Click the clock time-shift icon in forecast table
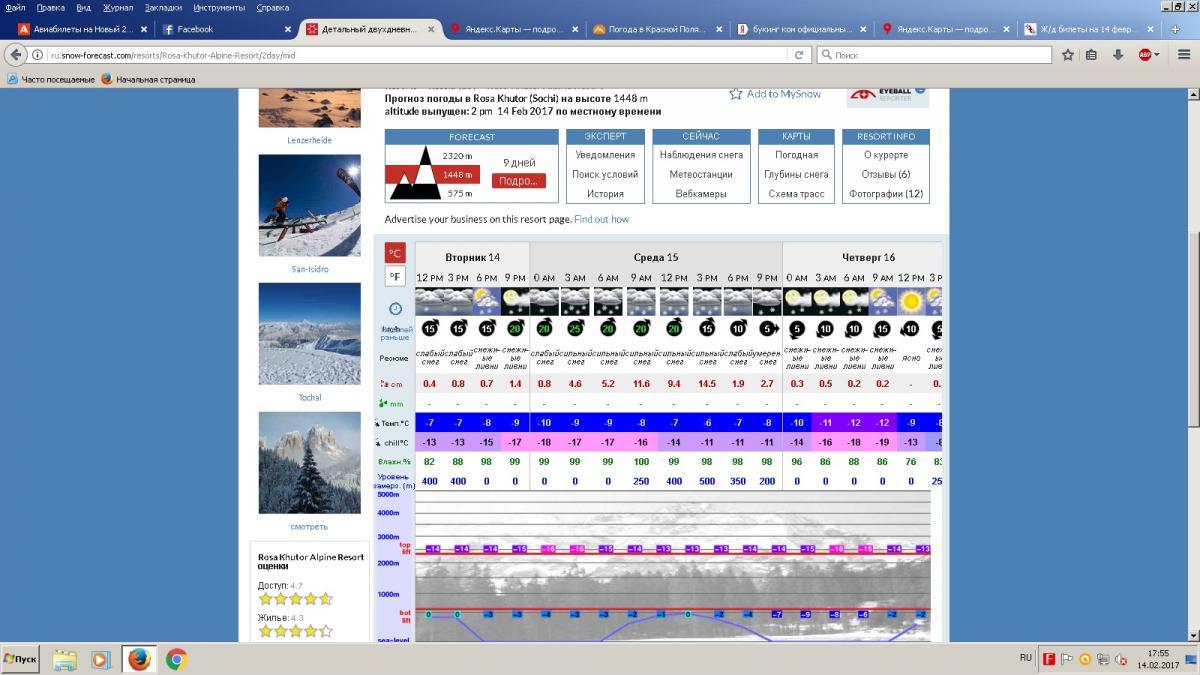This screenshot has height=675, width=1200. pyautogui.click(x=395, y=308)
